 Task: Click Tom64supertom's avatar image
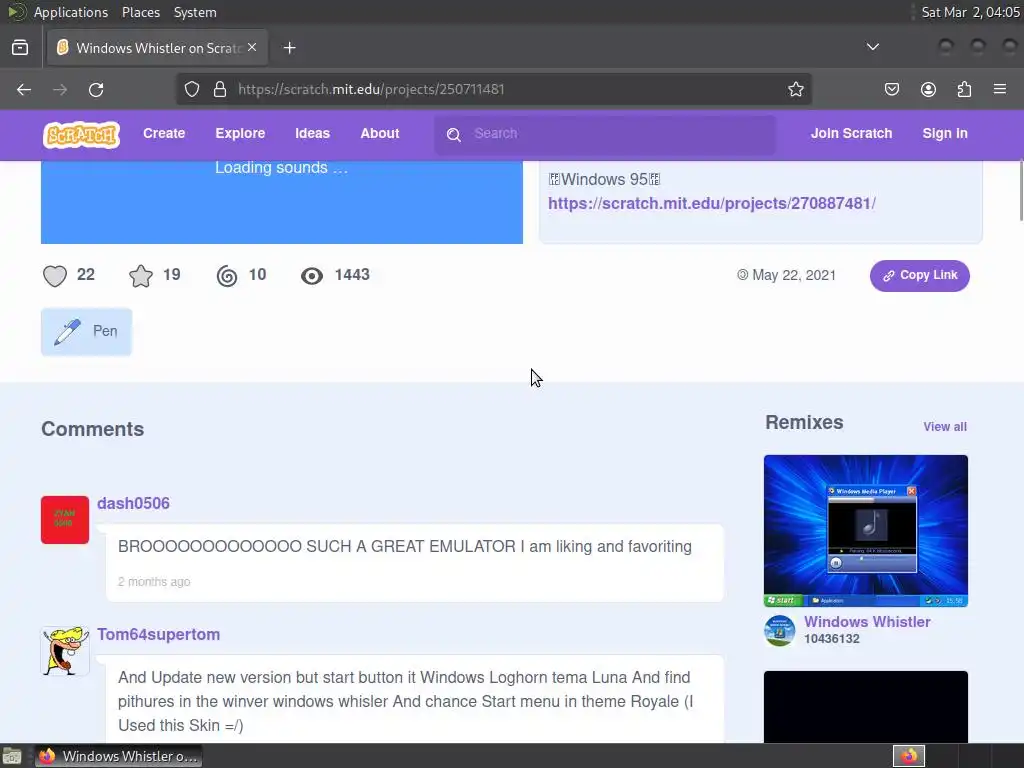pyautogui.click(x=65, y=651)
